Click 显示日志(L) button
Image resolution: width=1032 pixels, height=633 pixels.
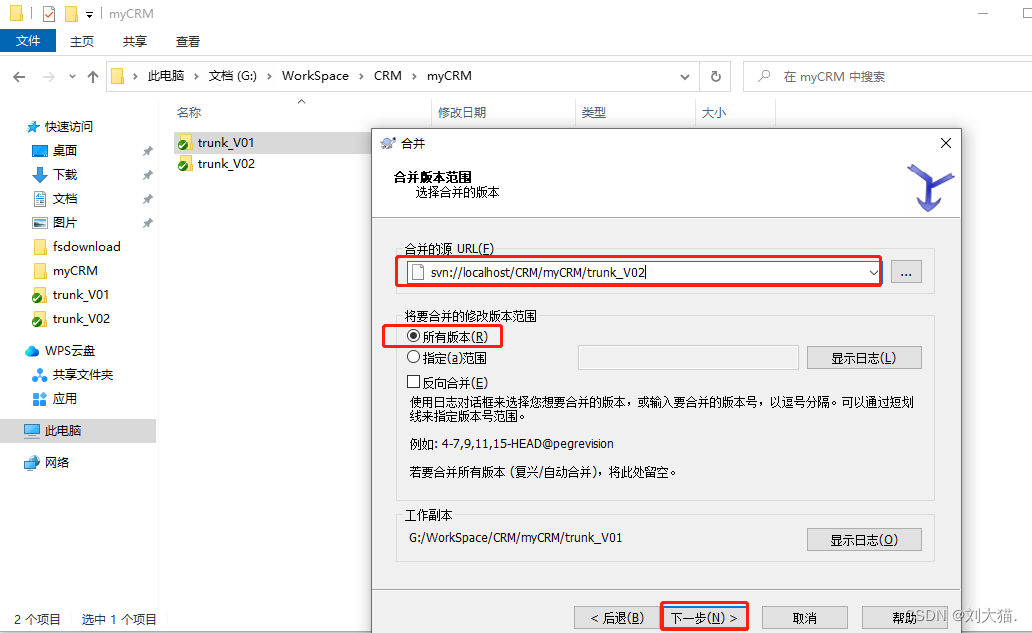coord(864,358)
